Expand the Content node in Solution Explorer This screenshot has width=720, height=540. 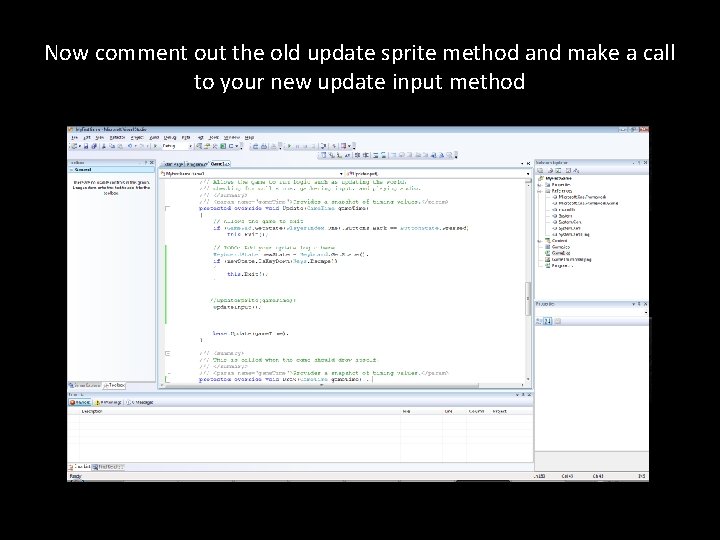(540, 241)
